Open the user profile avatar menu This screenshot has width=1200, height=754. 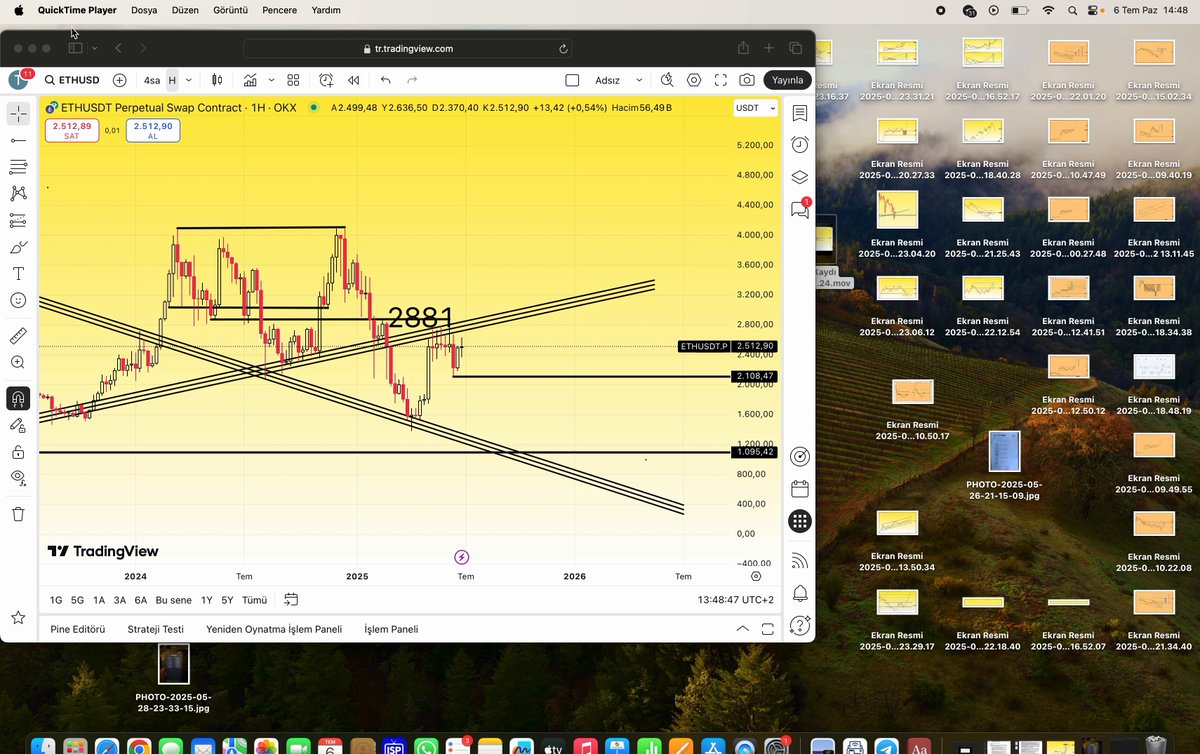18,80
